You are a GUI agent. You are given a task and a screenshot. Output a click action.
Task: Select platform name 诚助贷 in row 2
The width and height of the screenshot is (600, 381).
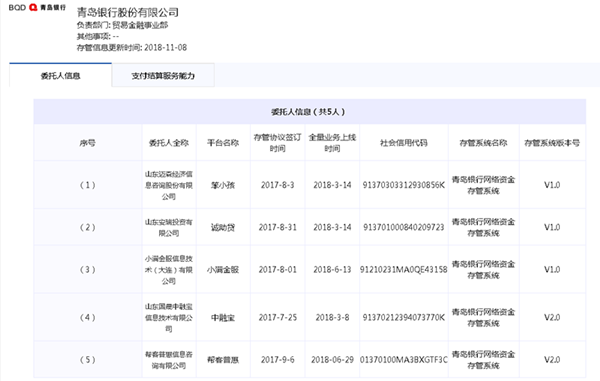pos(223,227)
